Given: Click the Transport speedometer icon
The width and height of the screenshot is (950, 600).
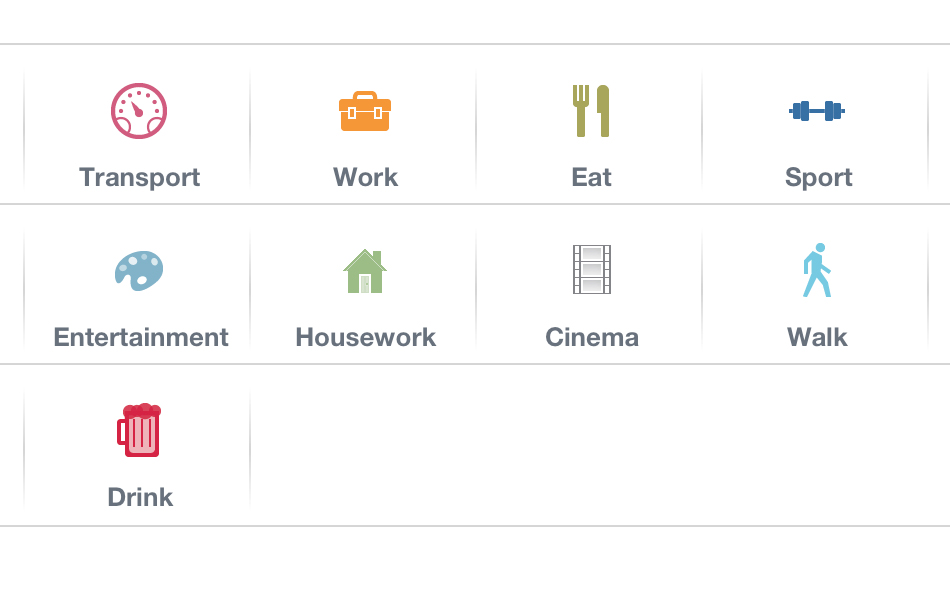Looking at the screenshot, I should [x=139, y=111].
